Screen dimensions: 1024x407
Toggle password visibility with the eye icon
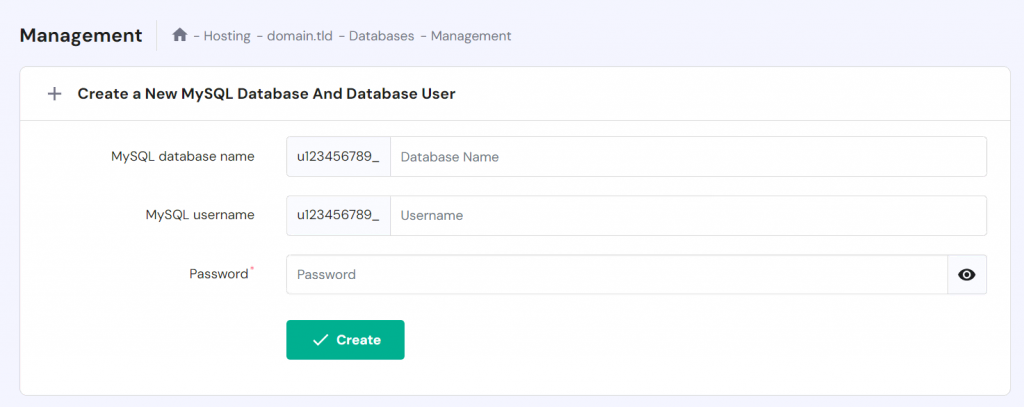966,274
